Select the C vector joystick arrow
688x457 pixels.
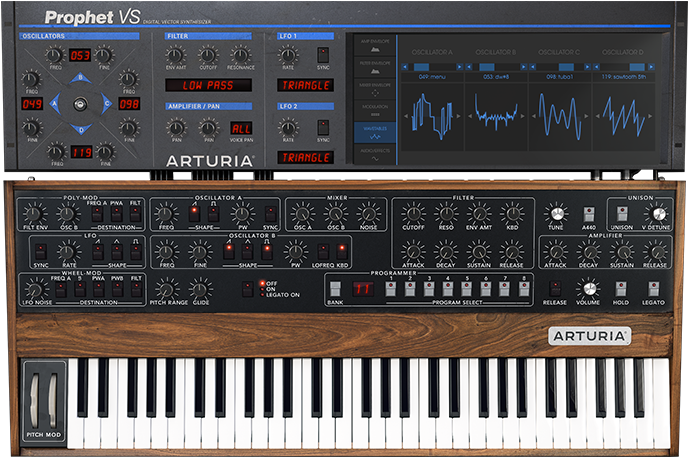coord(106,104)
